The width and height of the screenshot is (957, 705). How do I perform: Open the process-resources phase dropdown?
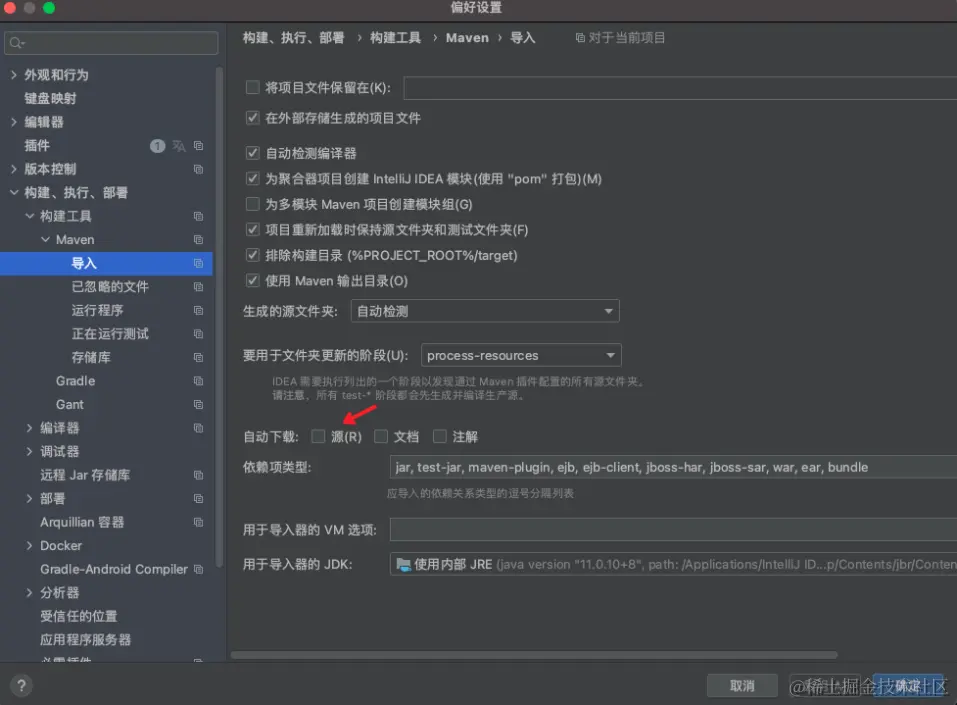coord(521,355)
